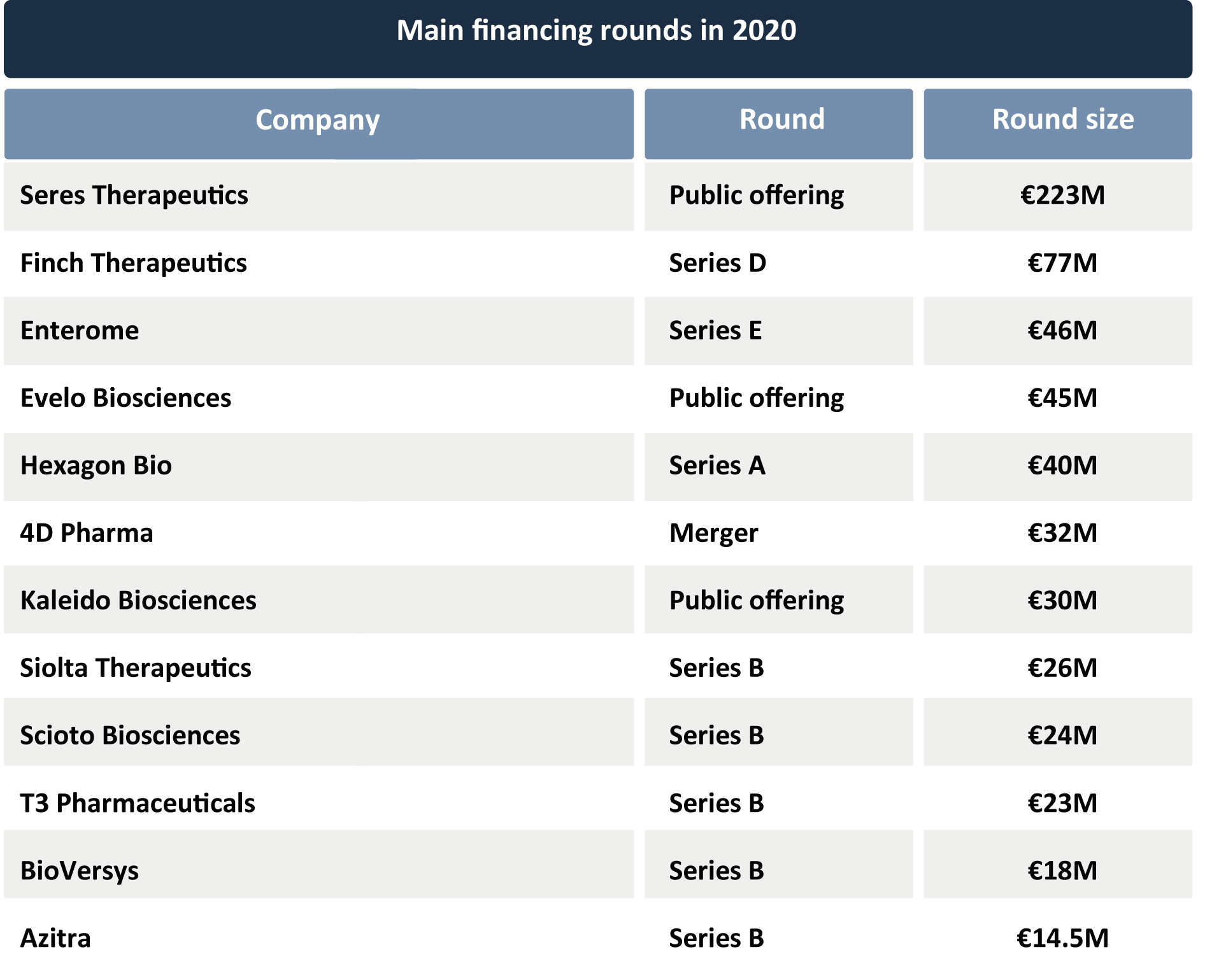Image resolution: width=1205 pixels, height=980 pixels.
Task: Select the Round size column header
Action: pyautogui.click(x=1058, y=124)
